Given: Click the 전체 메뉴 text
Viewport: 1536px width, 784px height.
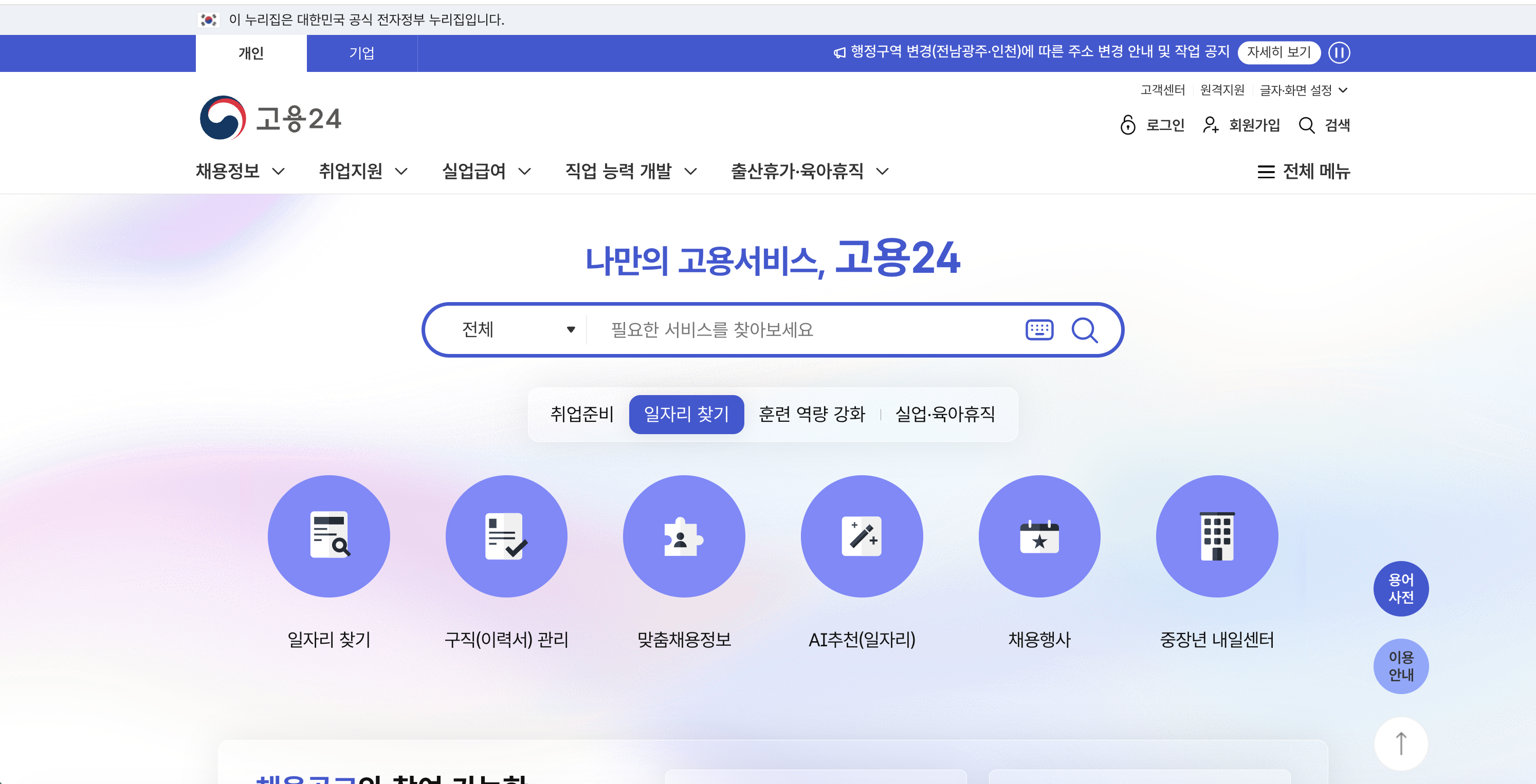Looking at the screenshot, I should coord(1316,172).
